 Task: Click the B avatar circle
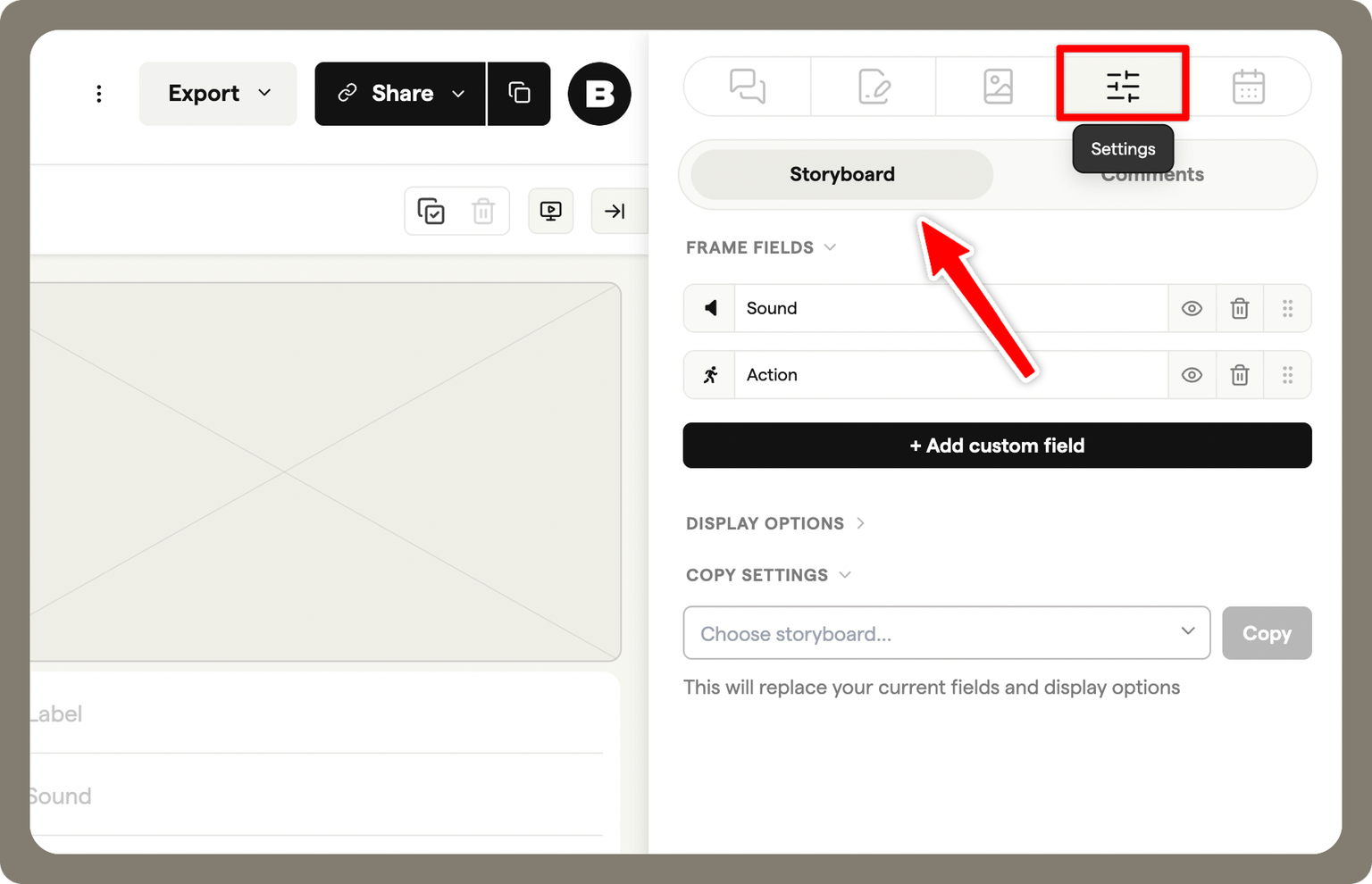tap(598, 93)
